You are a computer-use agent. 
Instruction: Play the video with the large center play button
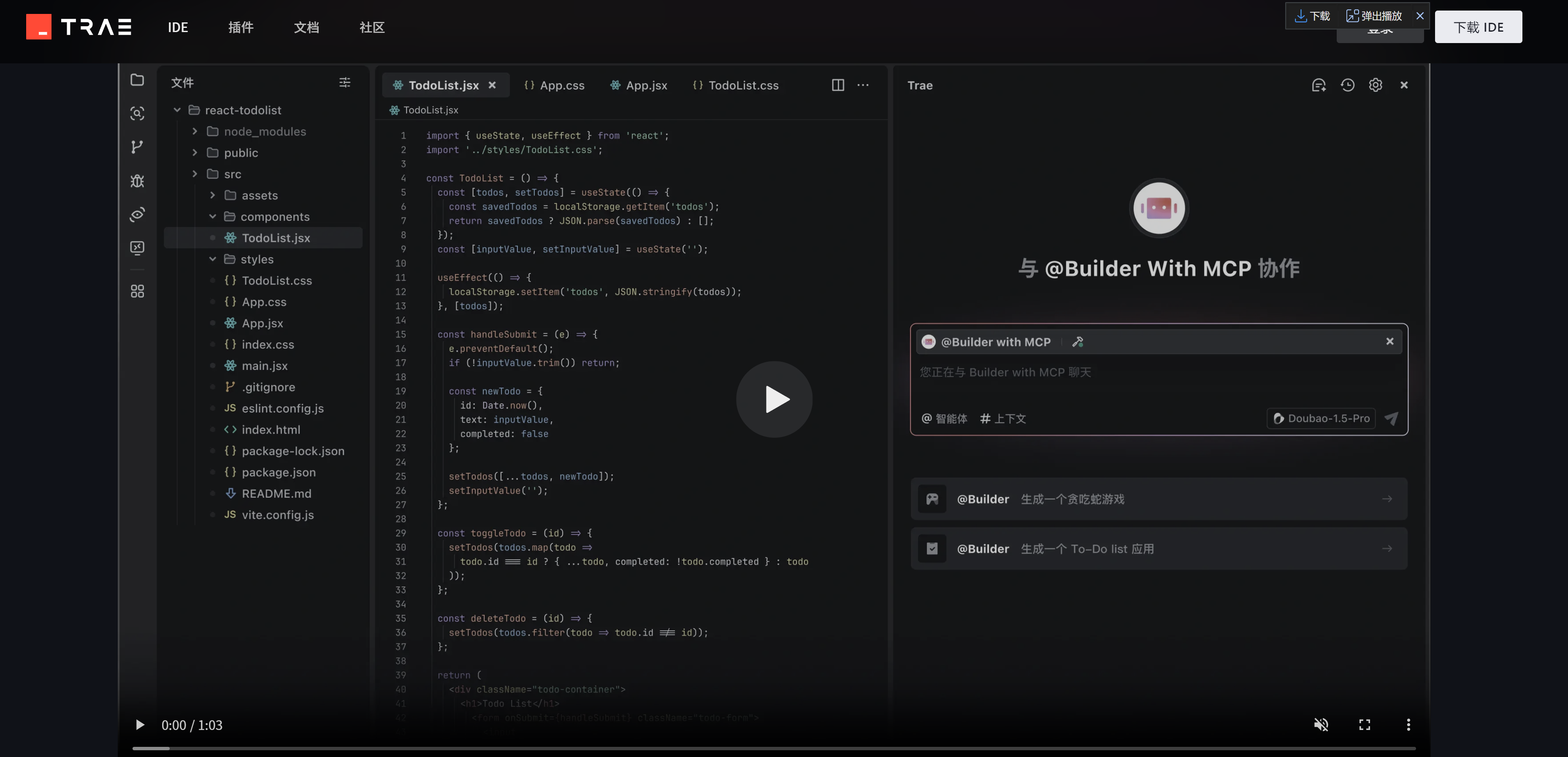tap(774, 399)
